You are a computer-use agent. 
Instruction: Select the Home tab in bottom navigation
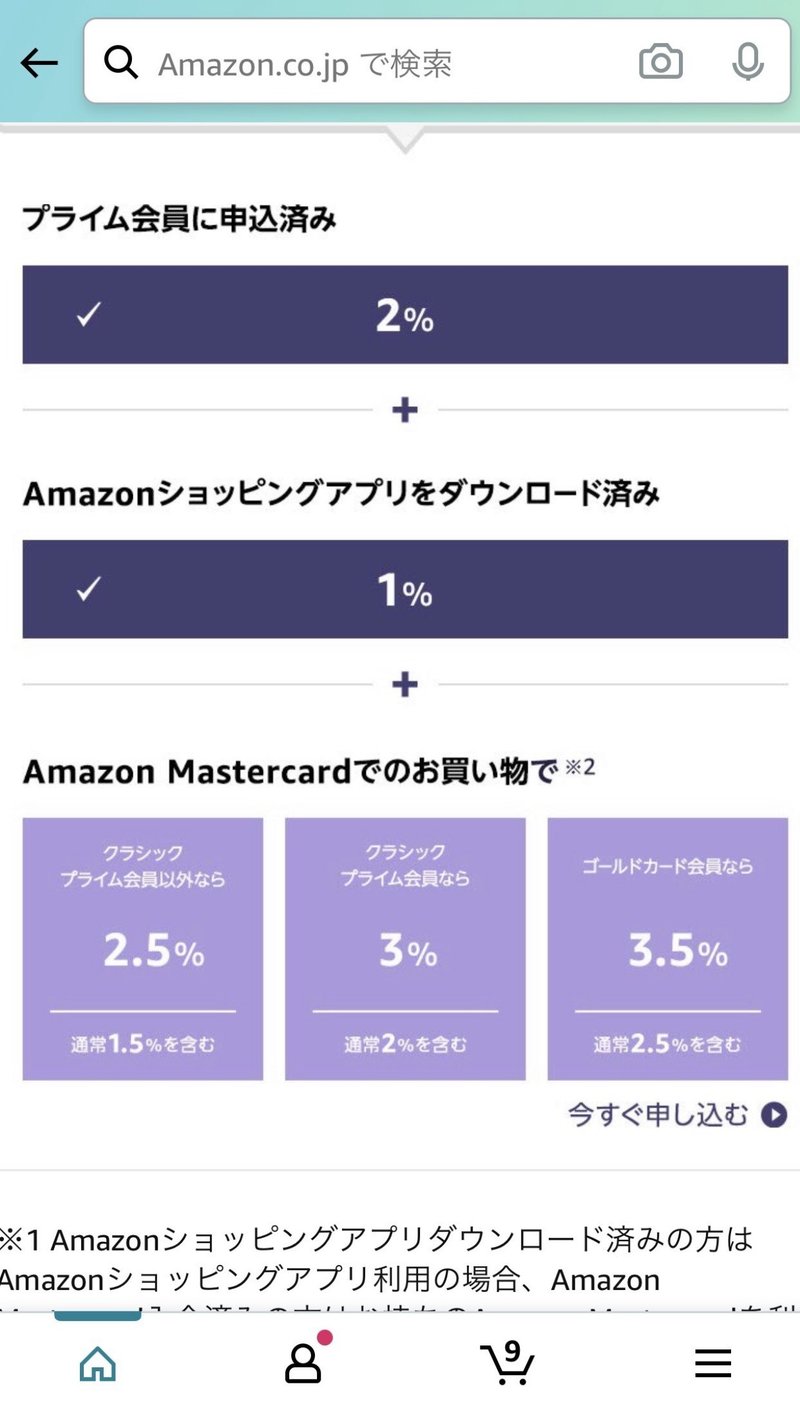click(x=96, y=1362)
